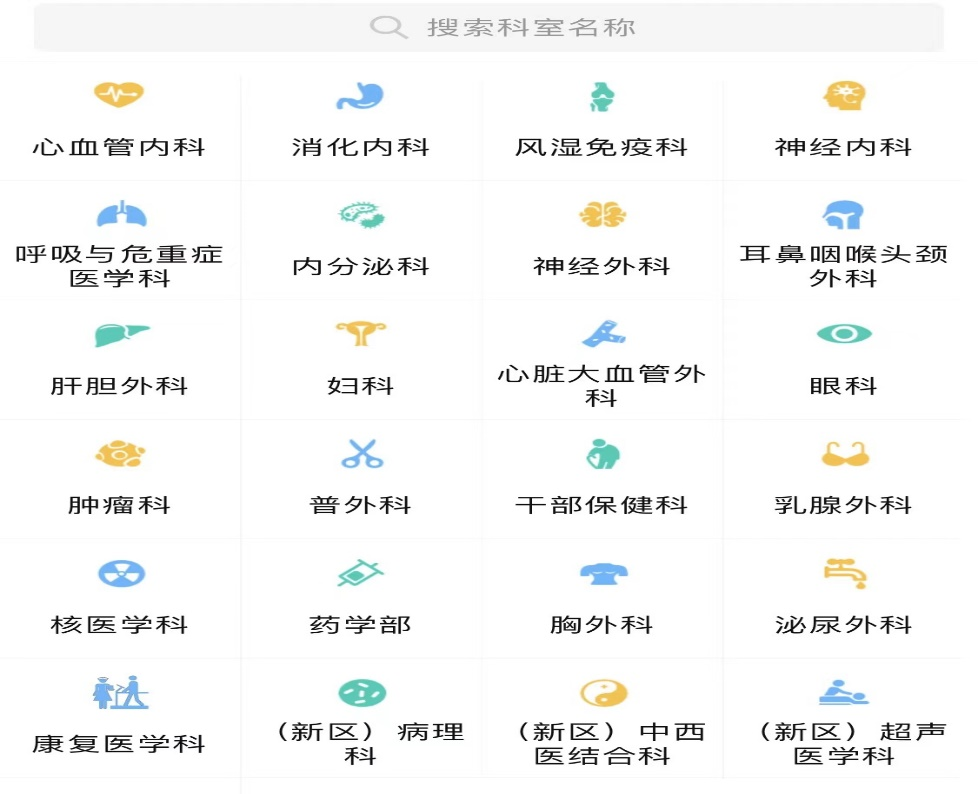The height and width of the screenshot is (794, 978).
Task: Click the eye icon for 眼科
Action: point(843,334)
